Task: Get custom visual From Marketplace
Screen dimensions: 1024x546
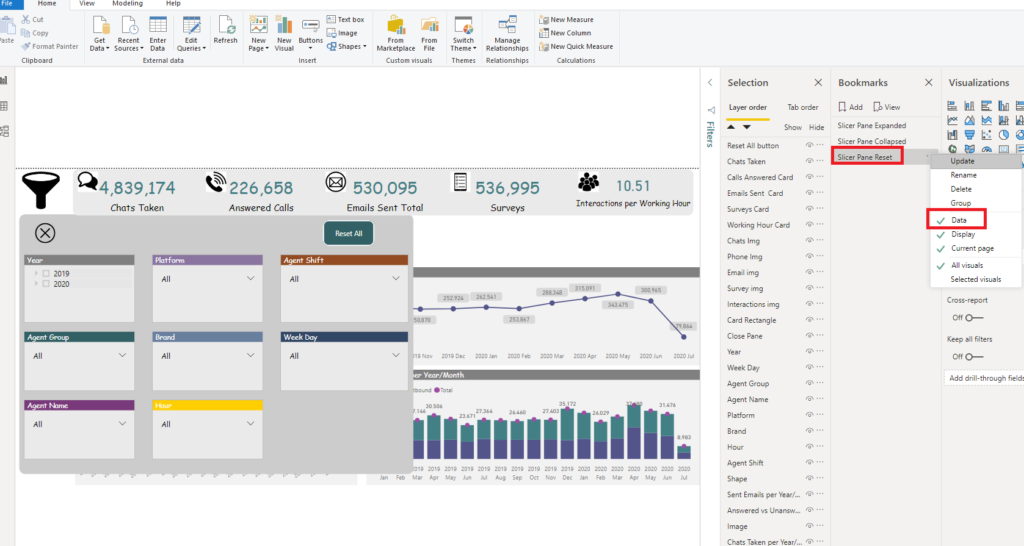Action: [396, 34]
